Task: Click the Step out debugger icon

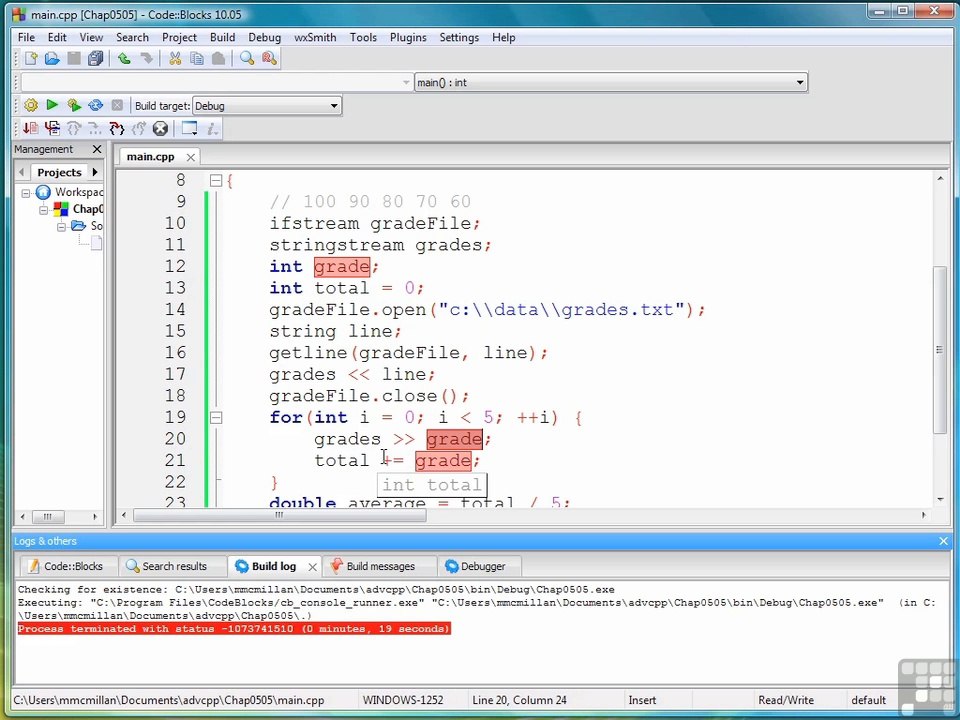Action: [x=139, y=129]
